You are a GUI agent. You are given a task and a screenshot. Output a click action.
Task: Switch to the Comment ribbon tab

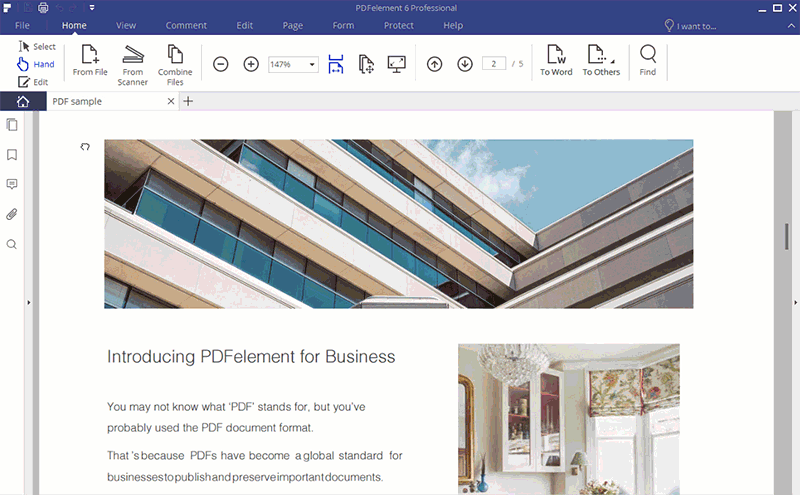(x=186, y=26)
